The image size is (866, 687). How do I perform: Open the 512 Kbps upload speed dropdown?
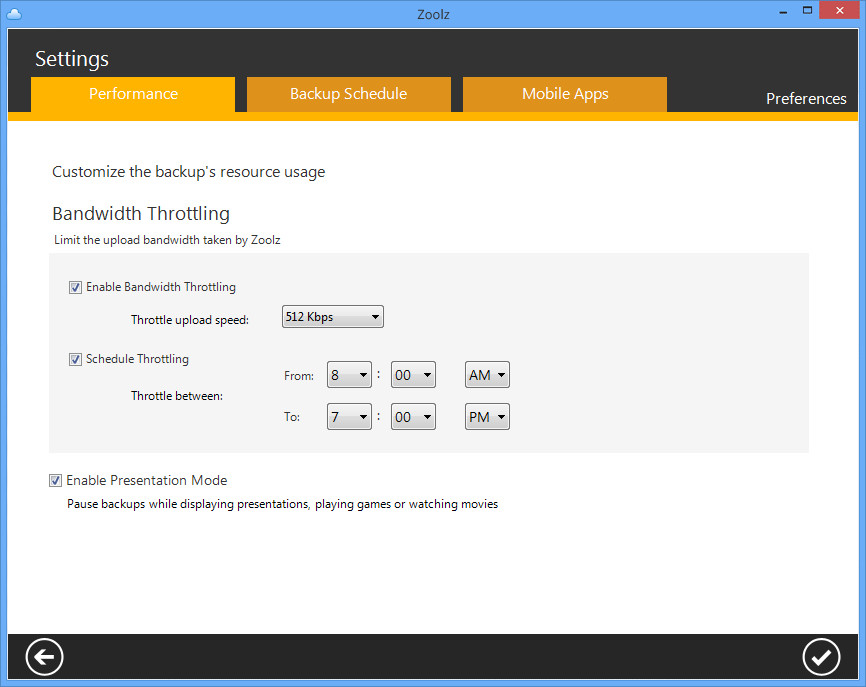[x=332, y=316]
